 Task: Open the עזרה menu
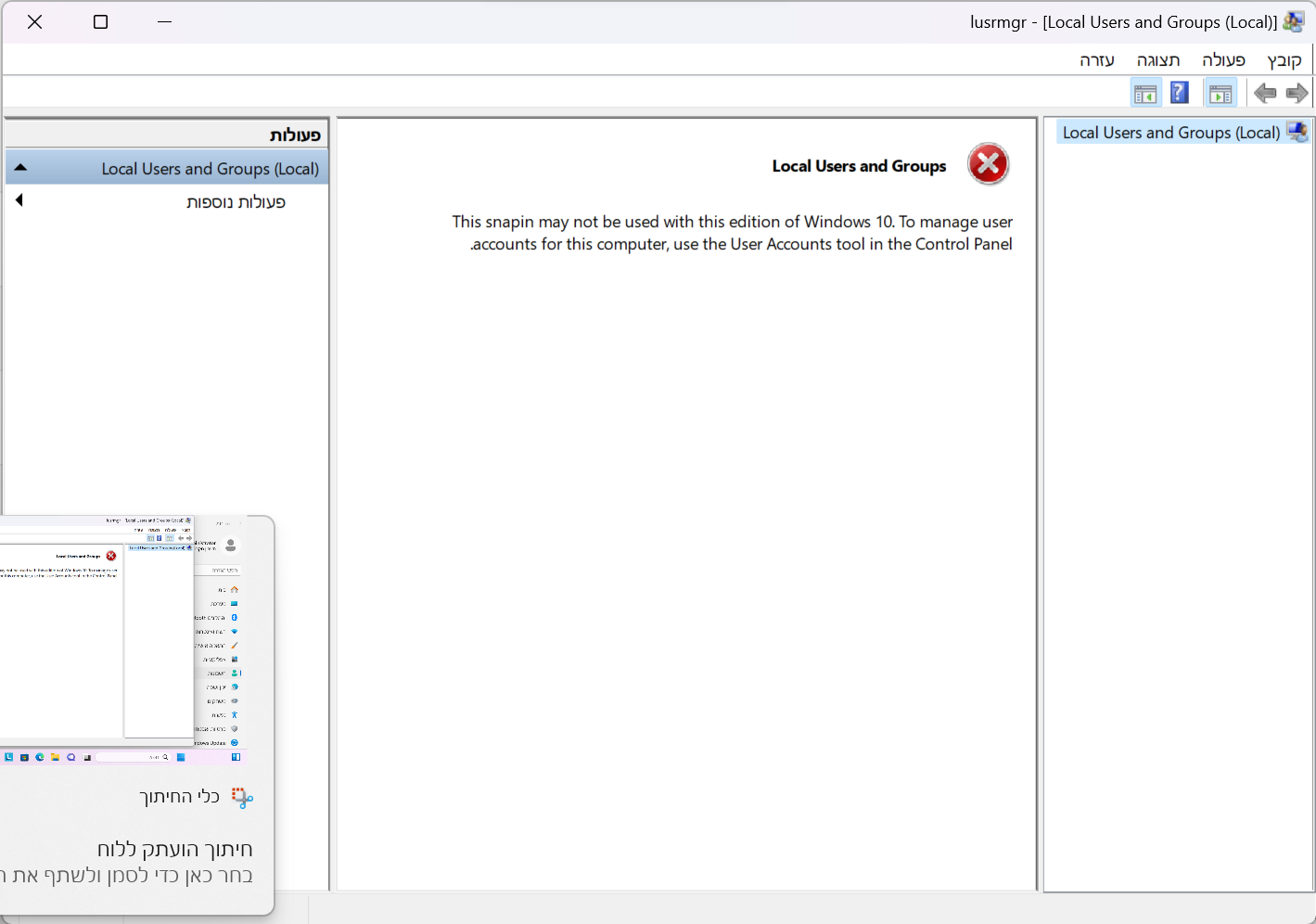click(x=1096, y=60)
